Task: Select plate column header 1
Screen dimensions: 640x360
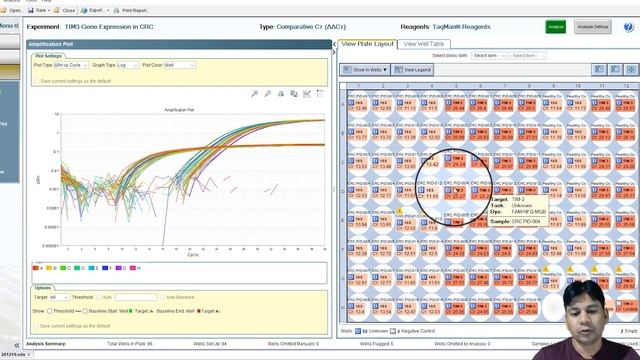Action: (358, 86)
